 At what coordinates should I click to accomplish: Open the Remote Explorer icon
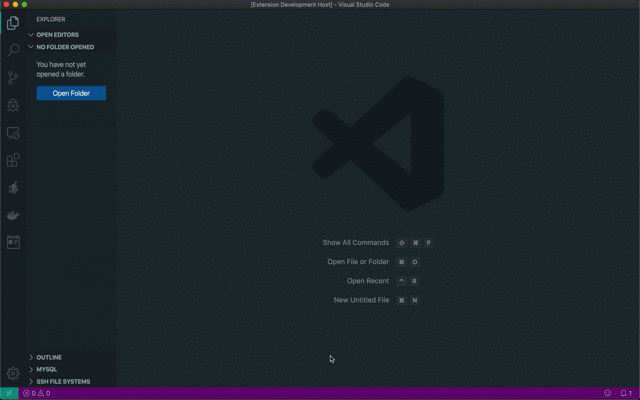(13, 133)
